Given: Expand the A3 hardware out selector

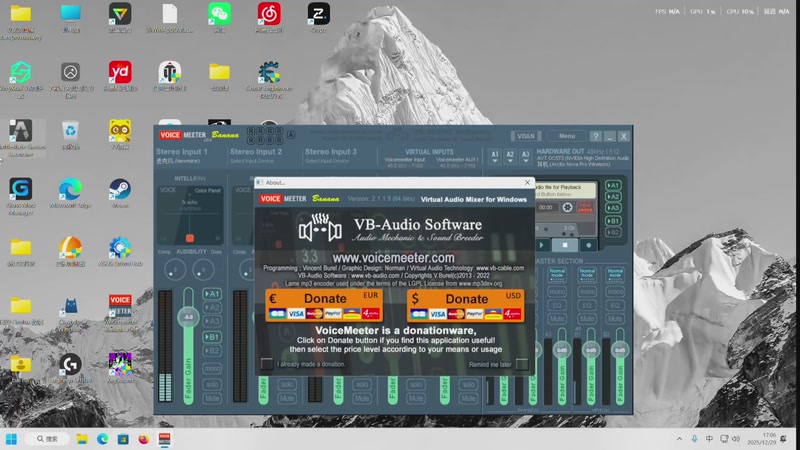Looking at the screenshot, I should tap(526, 157).
